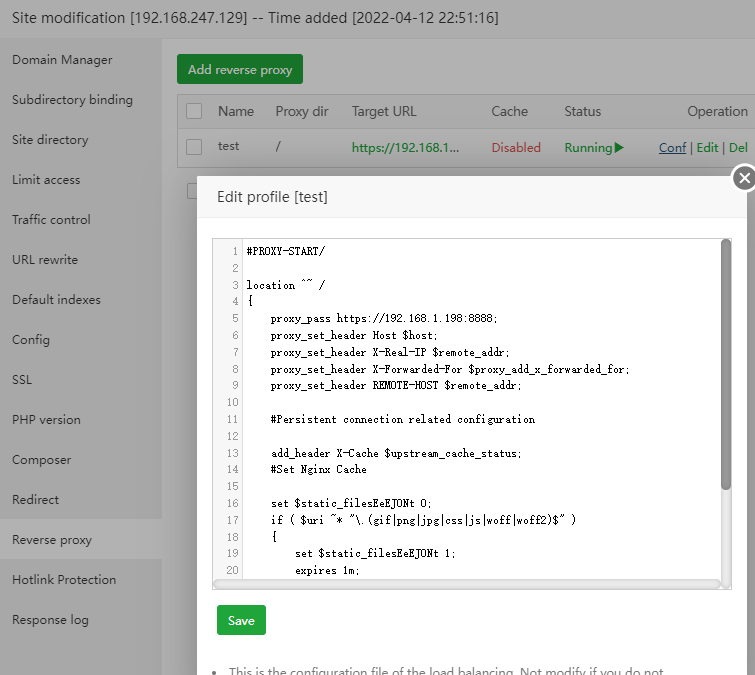Open the Domain Manager menu
This screenshot has width=755, height=675.
(x=62, y=60)
